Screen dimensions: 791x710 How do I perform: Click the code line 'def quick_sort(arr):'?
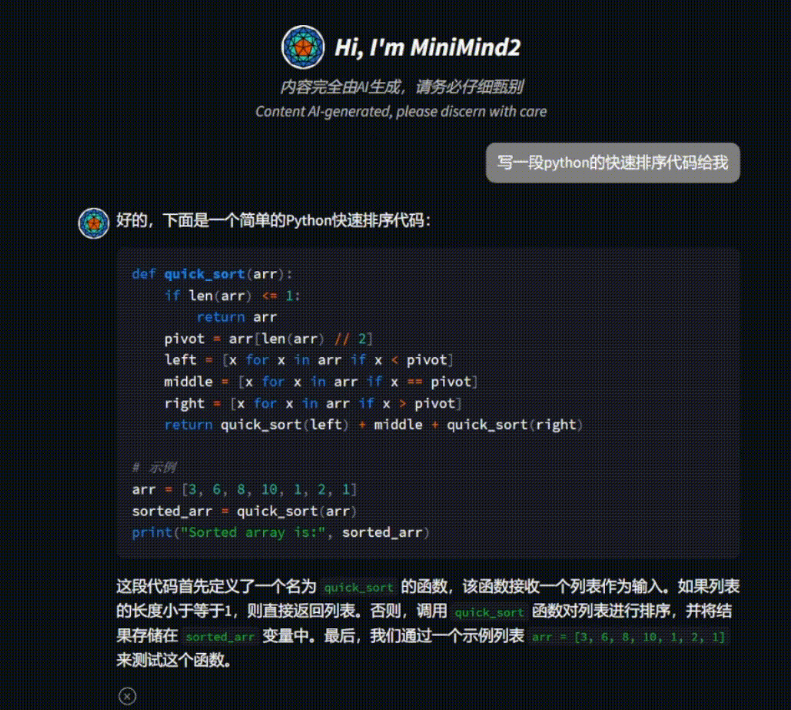pyautogui.click(x=212, y=274)
